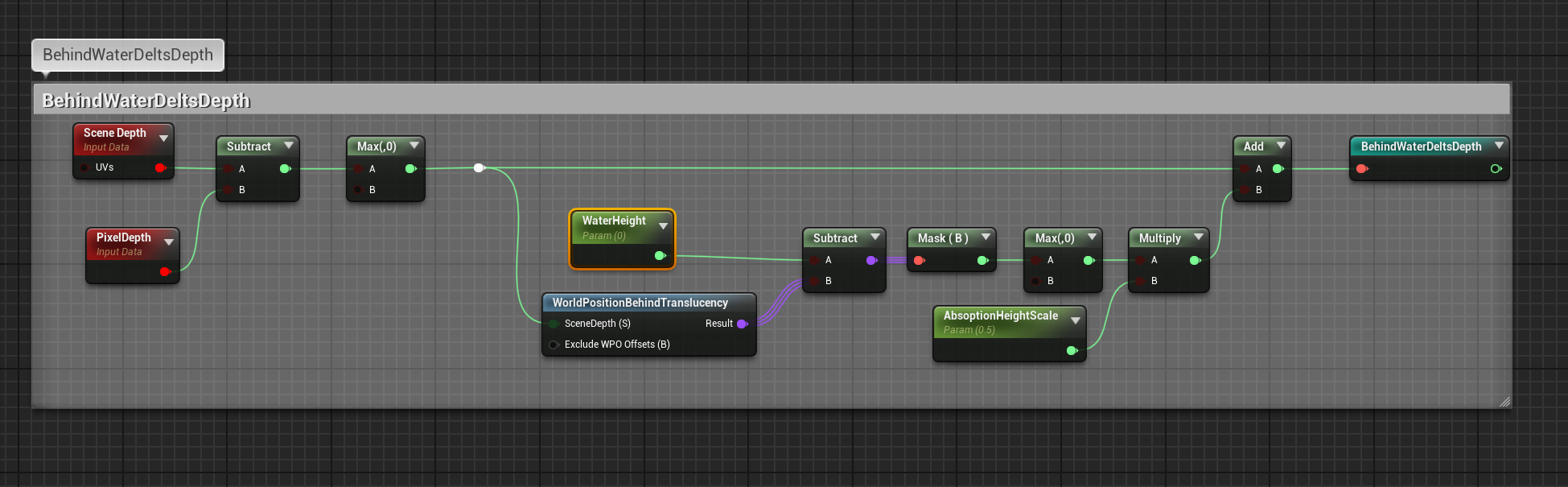The width and height of the screenshot is (1568, 487).
Task: Click the AbsoptionHeightScale node's dropdown arrow
Action: (x=1075, y=320)
